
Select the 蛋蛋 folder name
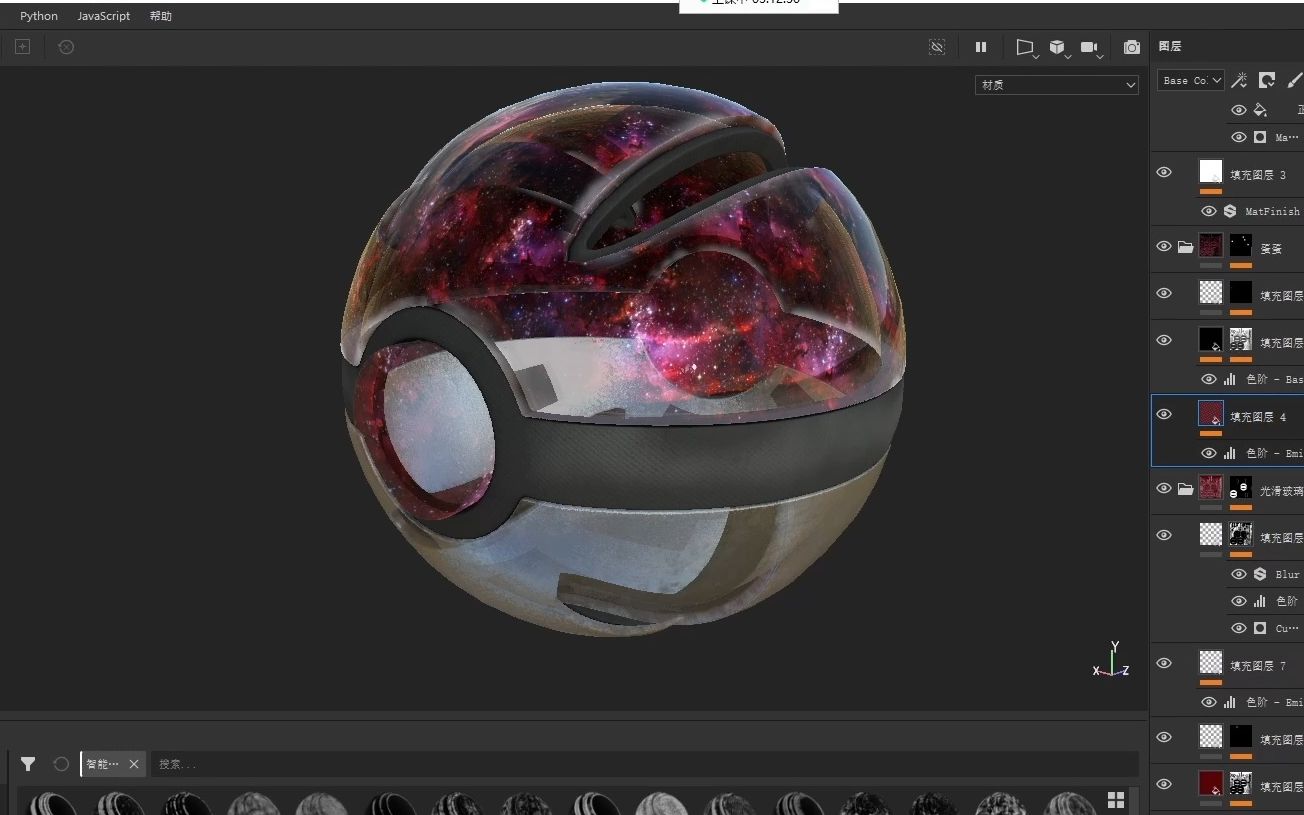[1270, 249]
